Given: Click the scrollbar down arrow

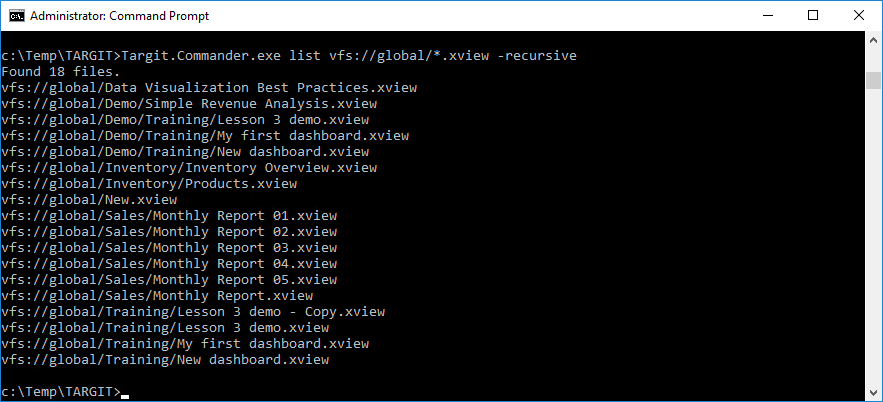Looking at the screenshot, I should click(x=873, y=392).
